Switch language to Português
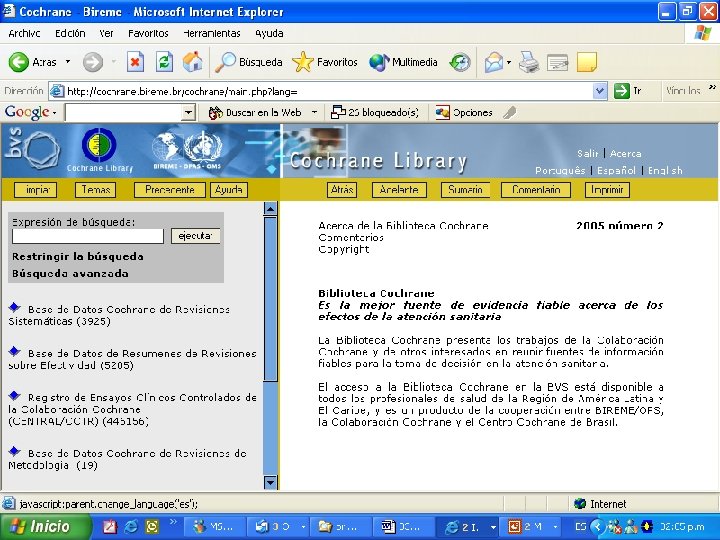The image size is (720, 540). (x=560, y=170)
